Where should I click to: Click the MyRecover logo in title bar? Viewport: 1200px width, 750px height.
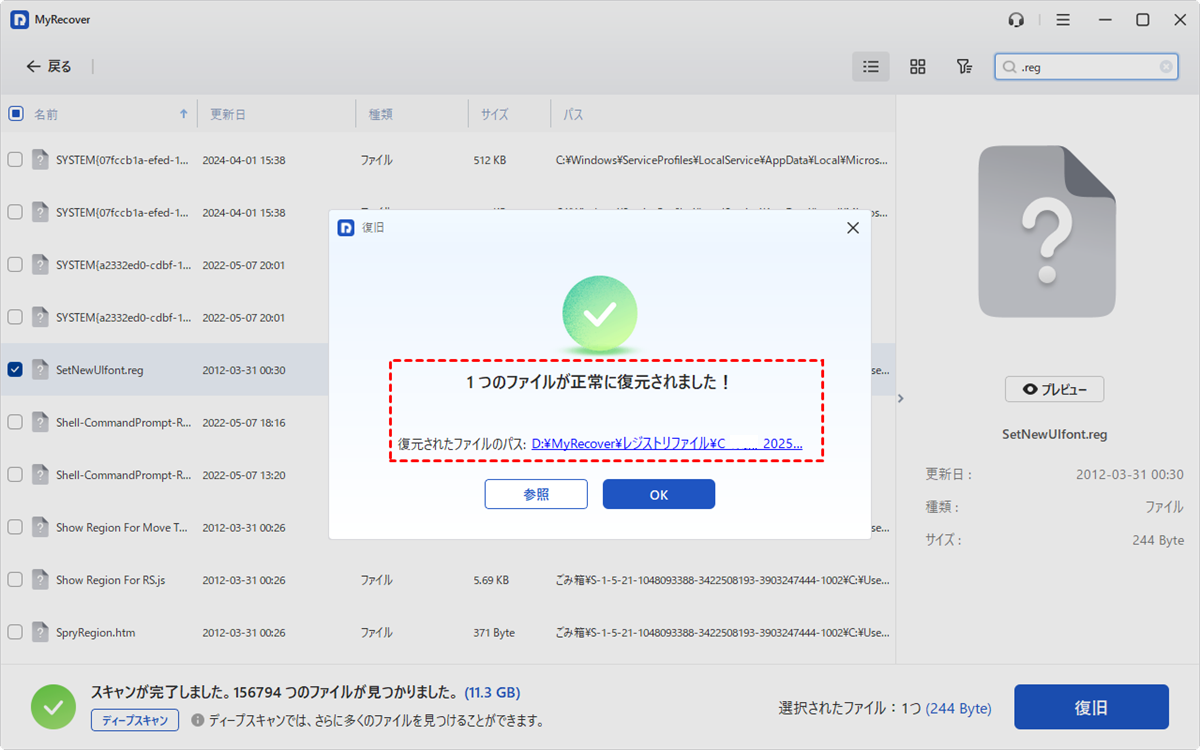19,20
